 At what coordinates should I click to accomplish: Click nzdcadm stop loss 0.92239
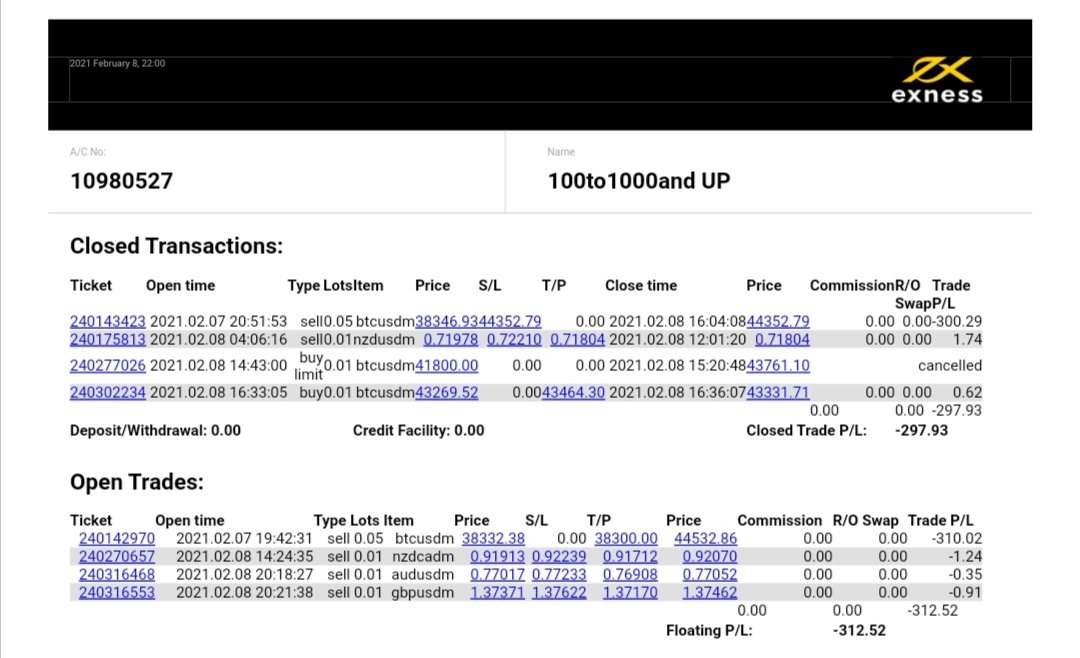click(559, 556)
